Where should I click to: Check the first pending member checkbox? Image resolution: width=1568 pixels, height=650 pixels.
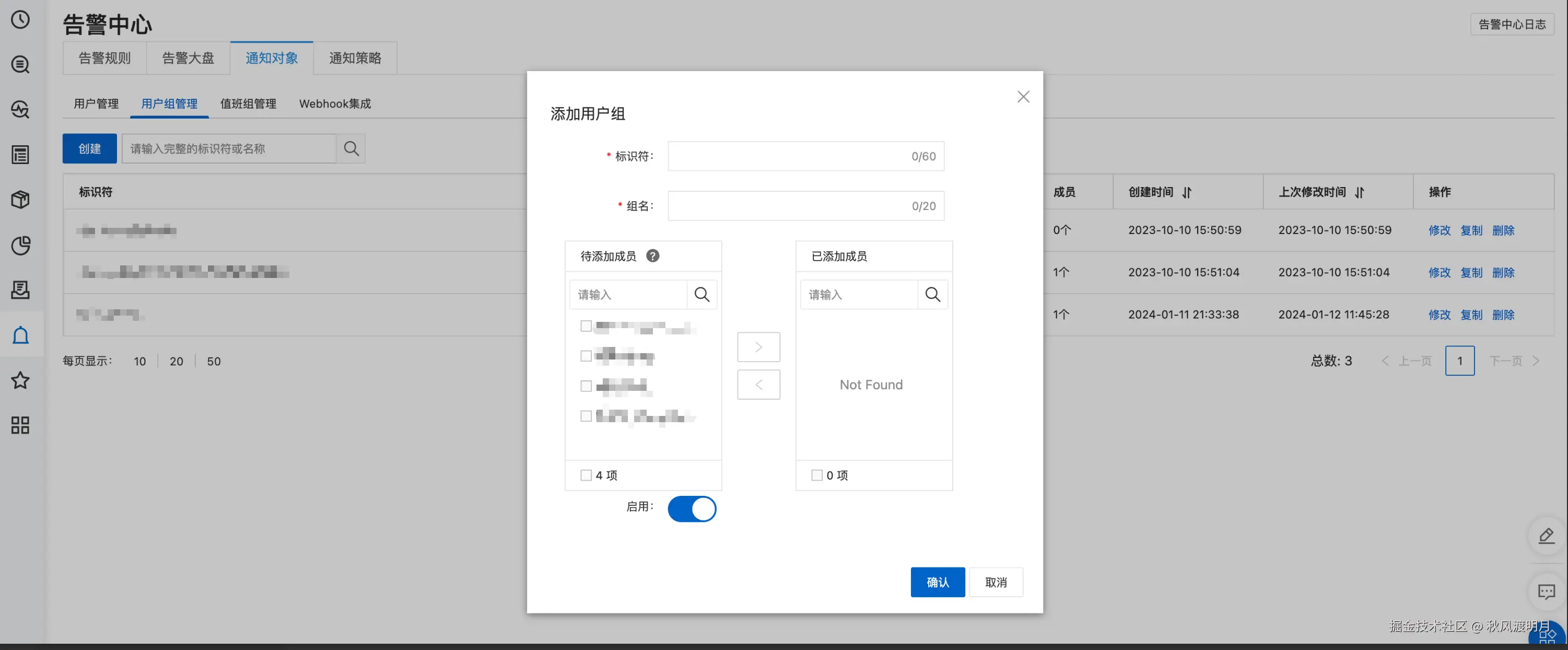pyautogui.click(x=586, y=327)
